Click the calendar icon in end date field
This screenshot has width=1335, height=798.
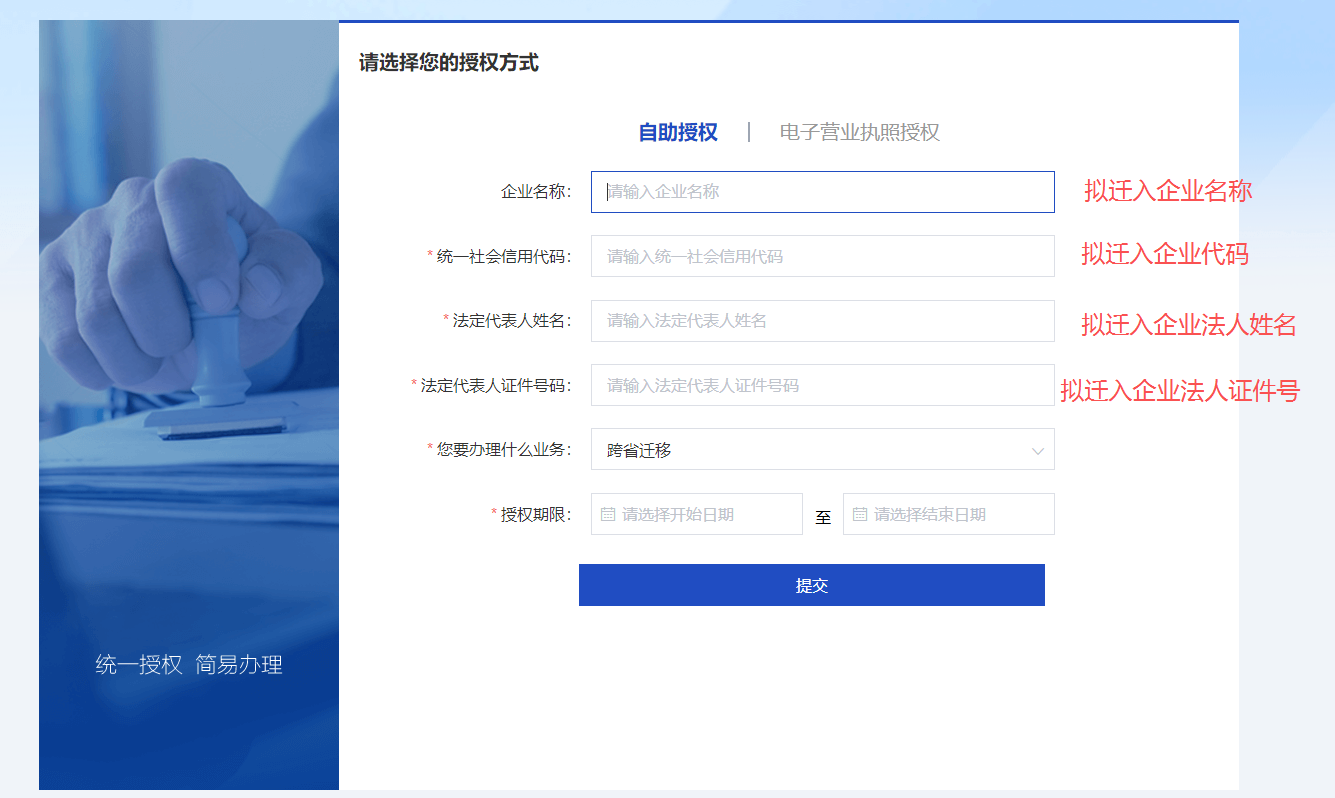(860, 514)
